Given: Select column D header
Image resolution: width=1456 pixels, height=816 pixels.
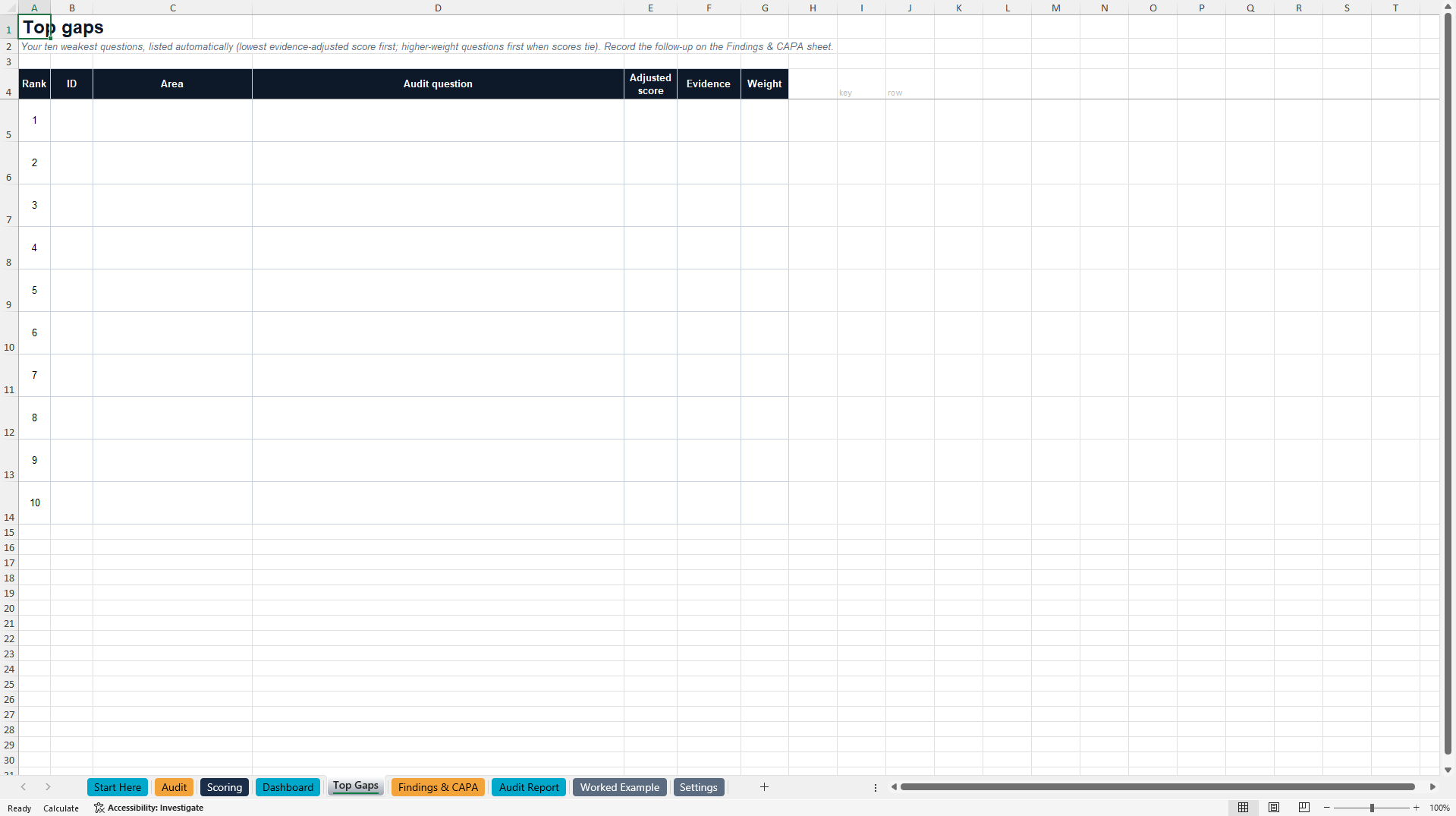Looking at the screenshot, I should [438, 8].
